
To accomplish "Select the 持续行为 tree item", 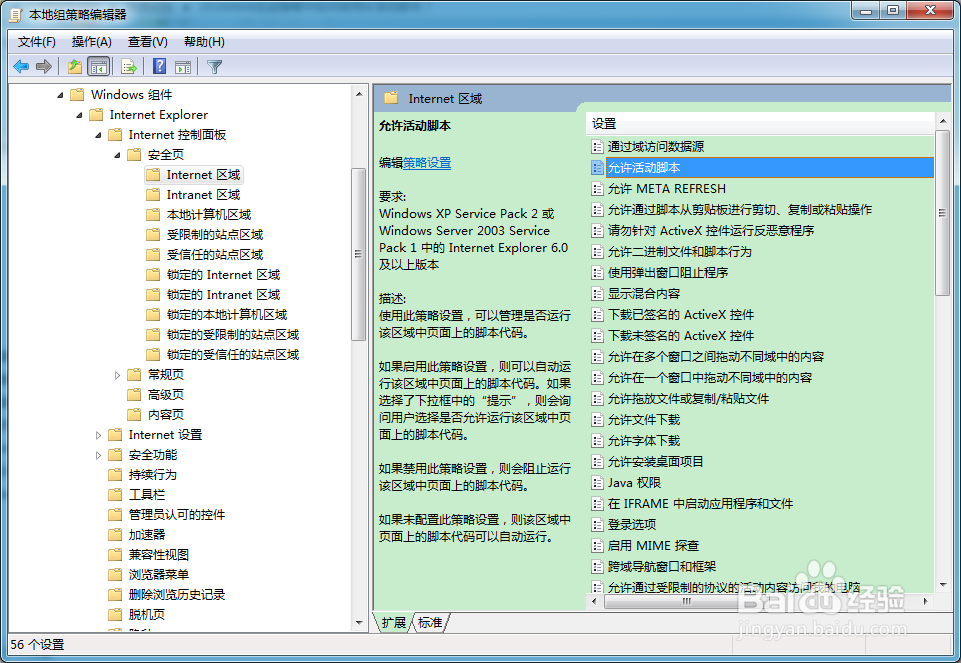I will 153,475.
